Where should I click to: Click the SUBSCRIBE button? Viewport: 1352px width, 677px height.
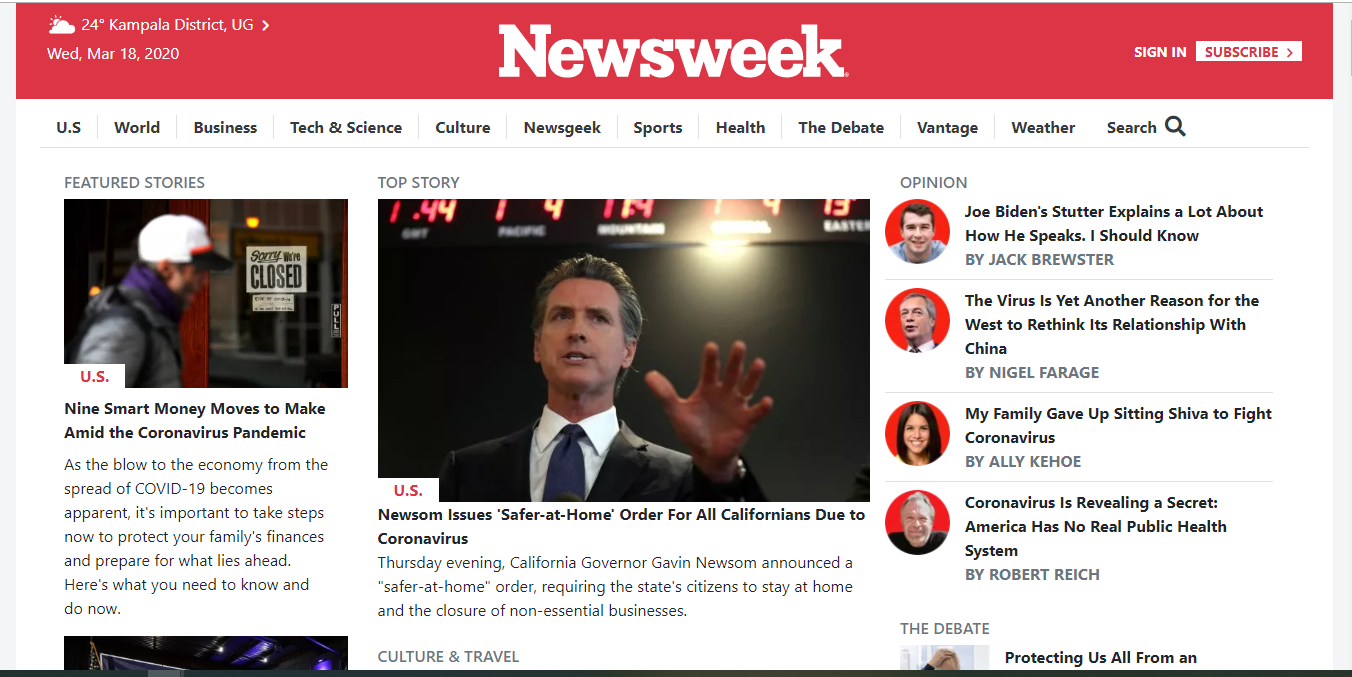pos(1248,52)
